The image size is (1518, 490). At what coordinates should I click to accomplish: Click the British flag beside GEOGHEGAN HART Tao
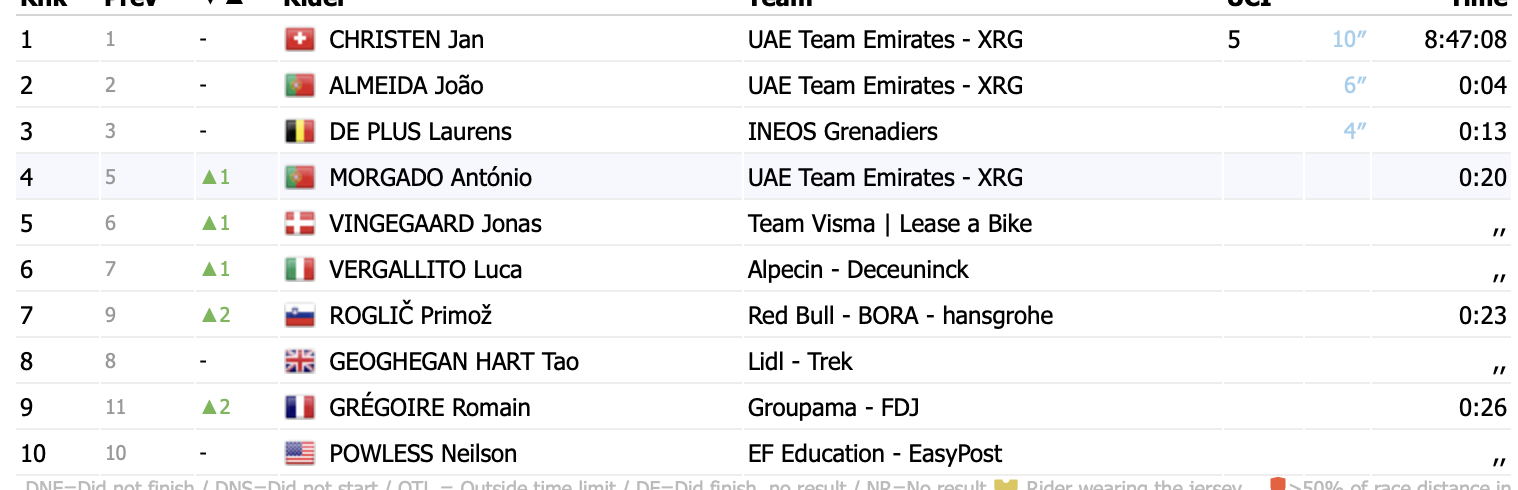[299, 362]
